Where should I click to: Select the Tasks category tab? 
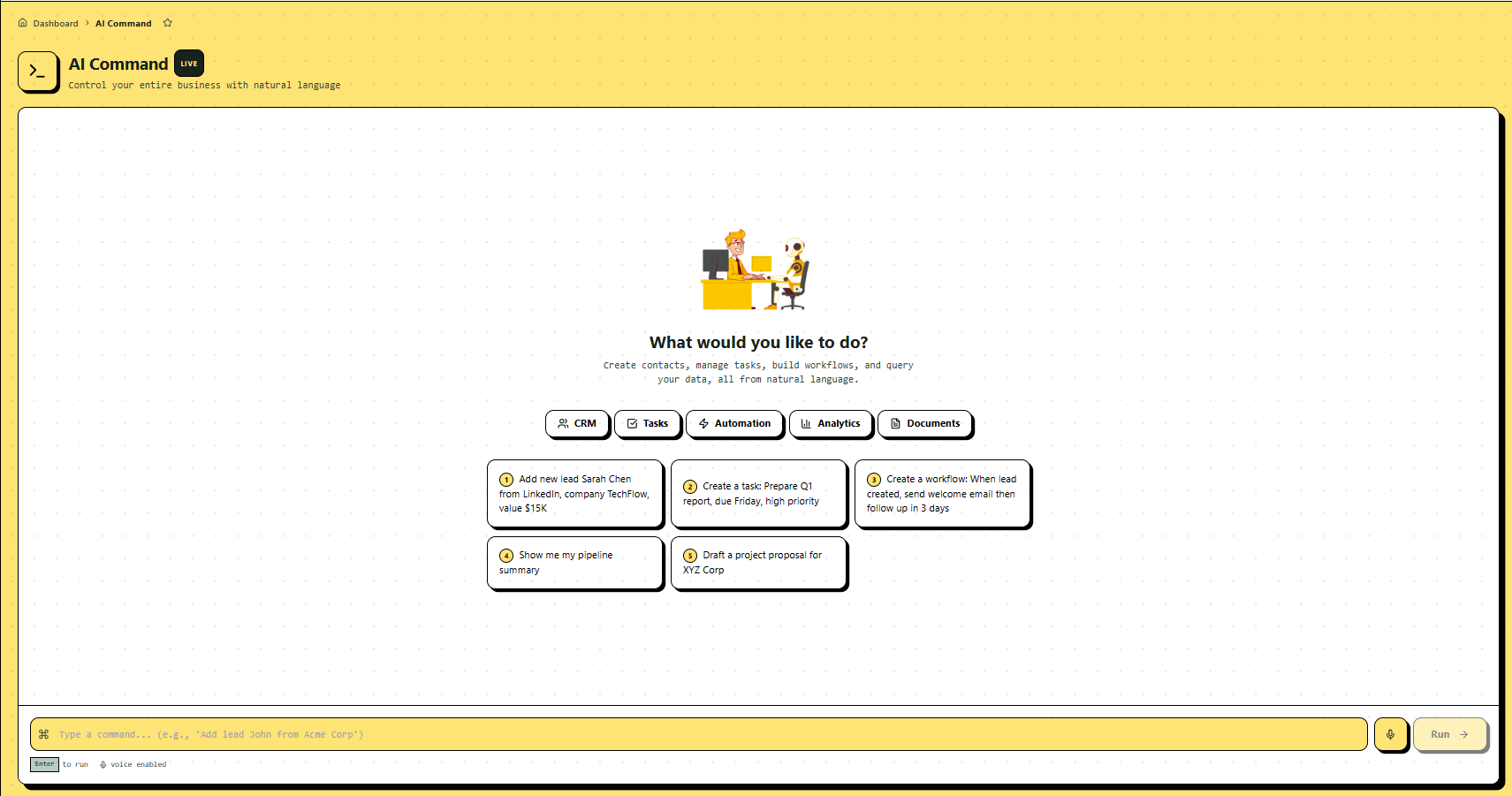tap(648, 424)
